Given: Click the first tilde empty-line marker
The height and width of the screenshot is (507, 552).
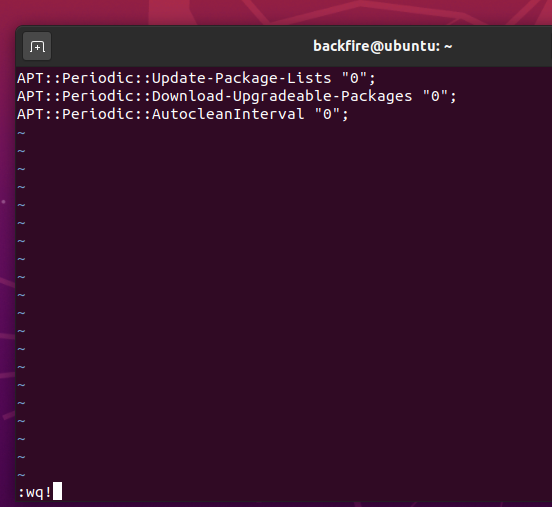Looking at the screenshot, I should click(21, 133).
